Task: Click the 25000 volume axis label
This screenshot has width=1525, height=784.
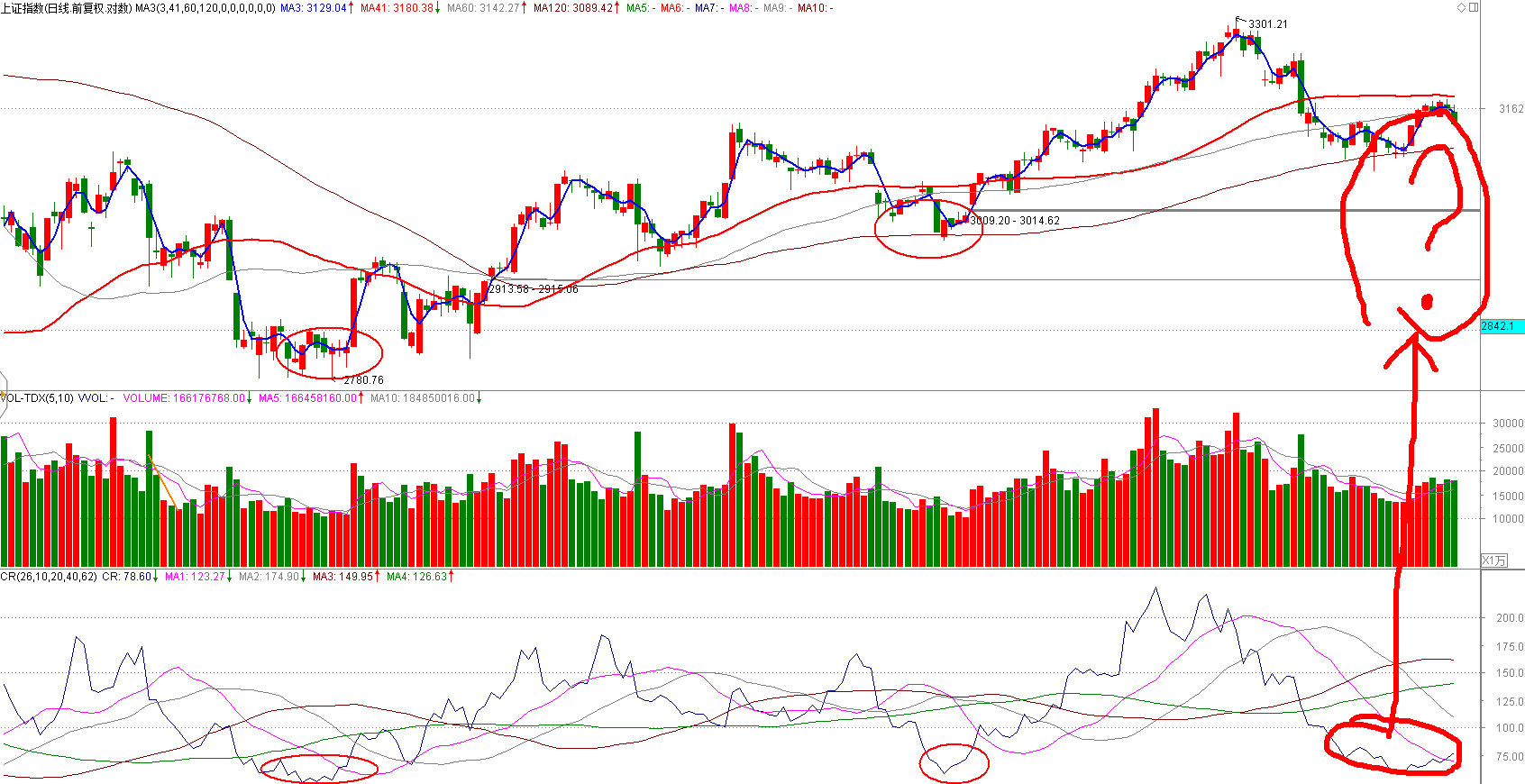Action: [1508, 448]
